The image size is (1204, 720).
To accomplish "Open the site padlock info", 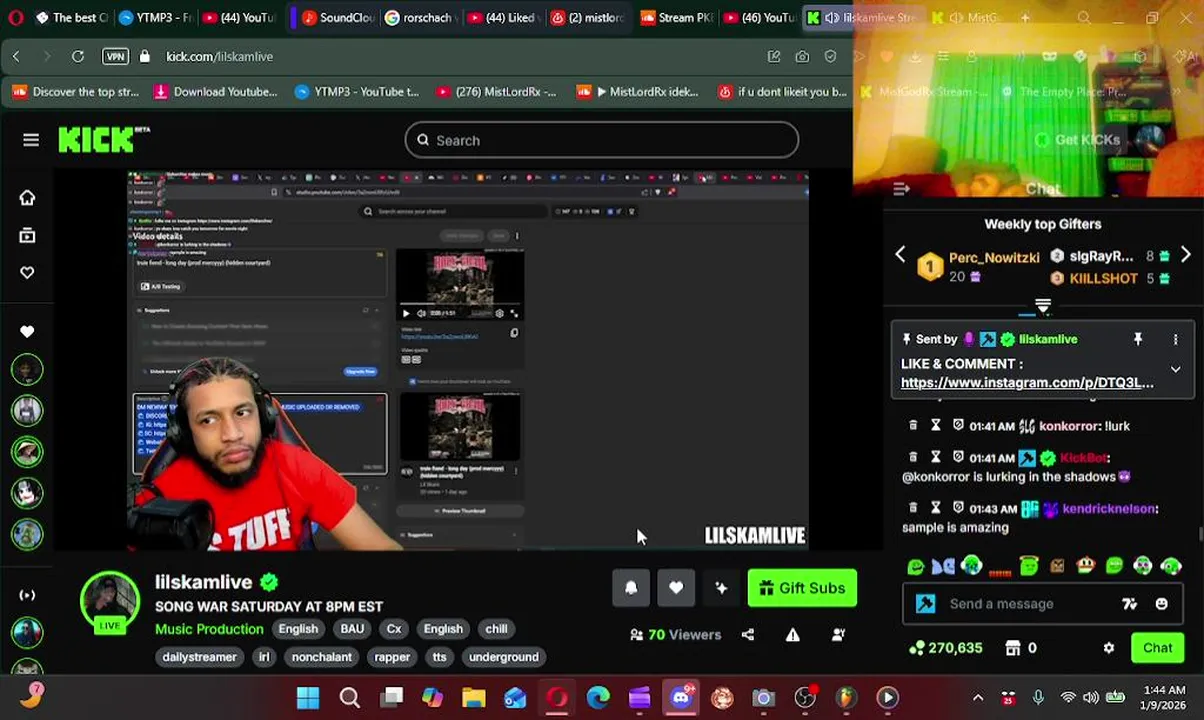I will point(145,57).
